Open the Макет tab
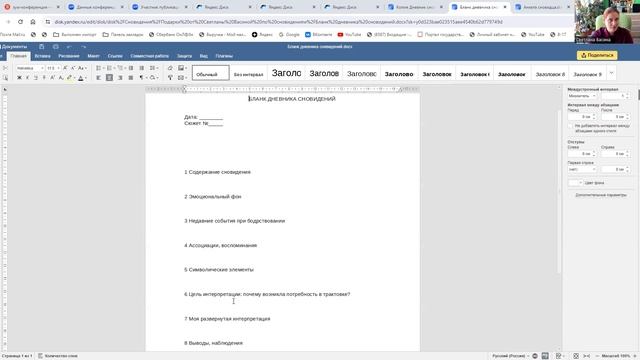The width and height of the screenshot is (640, 360). tap(93, 56)
